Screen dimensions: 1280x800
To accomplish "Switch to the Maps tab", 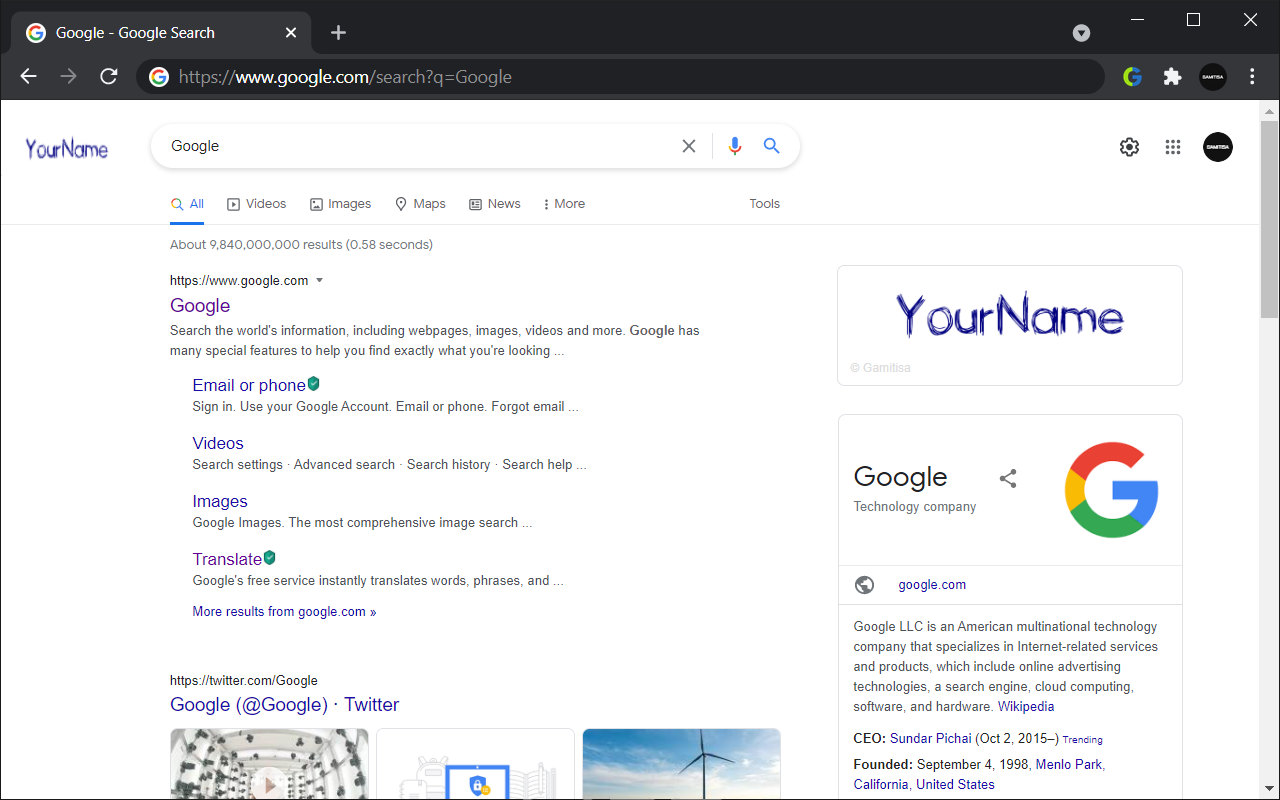I will [420, 204].
